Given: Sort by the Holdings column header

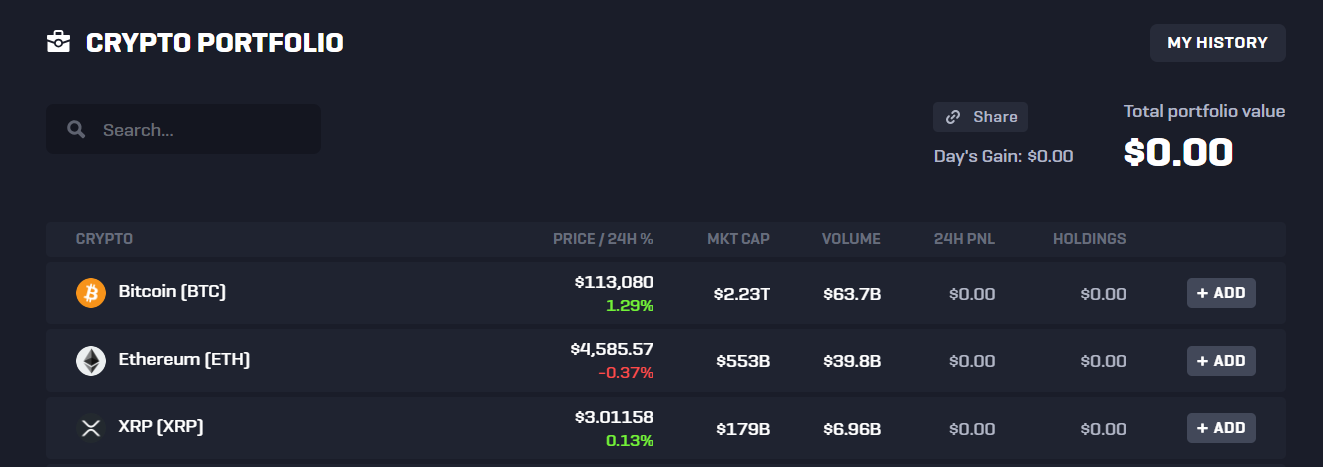Looking at the screenshot, I should point(1089,239).
